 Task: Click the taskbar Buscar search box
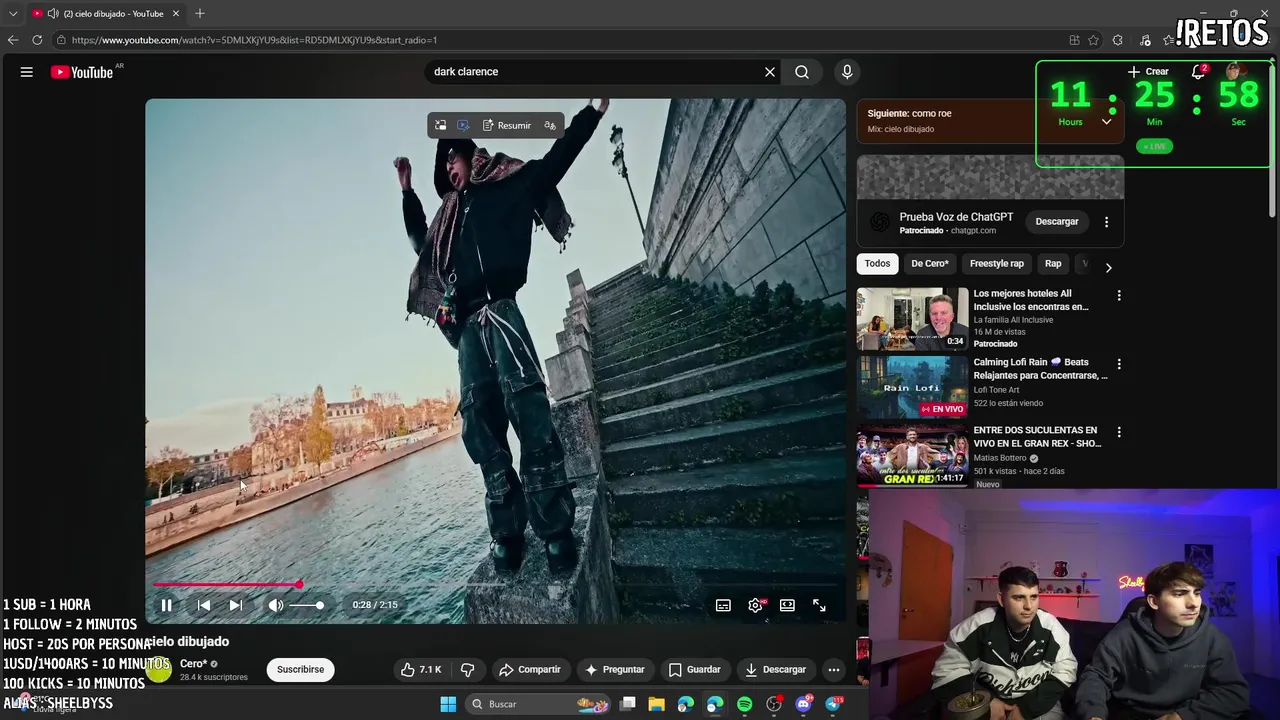pos(538,704)
